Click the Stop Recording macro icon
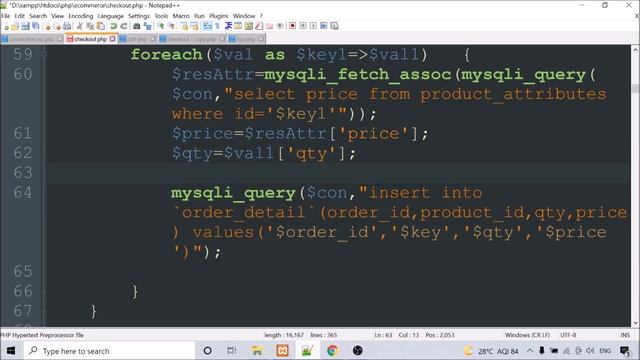The width and height of the screenshot is (640, 360). pos(303,26)
